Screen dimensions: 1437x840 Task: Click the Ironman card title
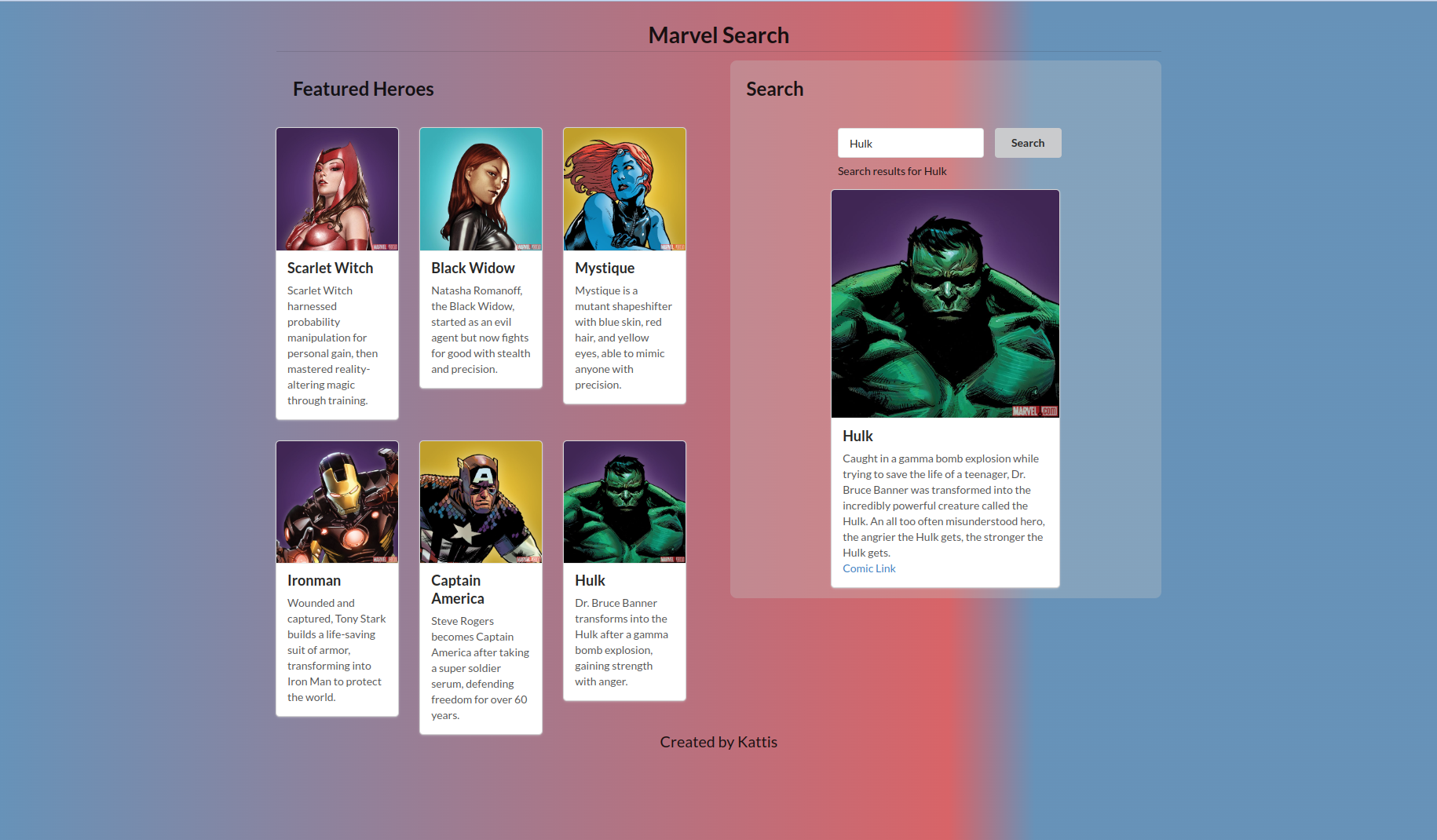click(314, 580)
